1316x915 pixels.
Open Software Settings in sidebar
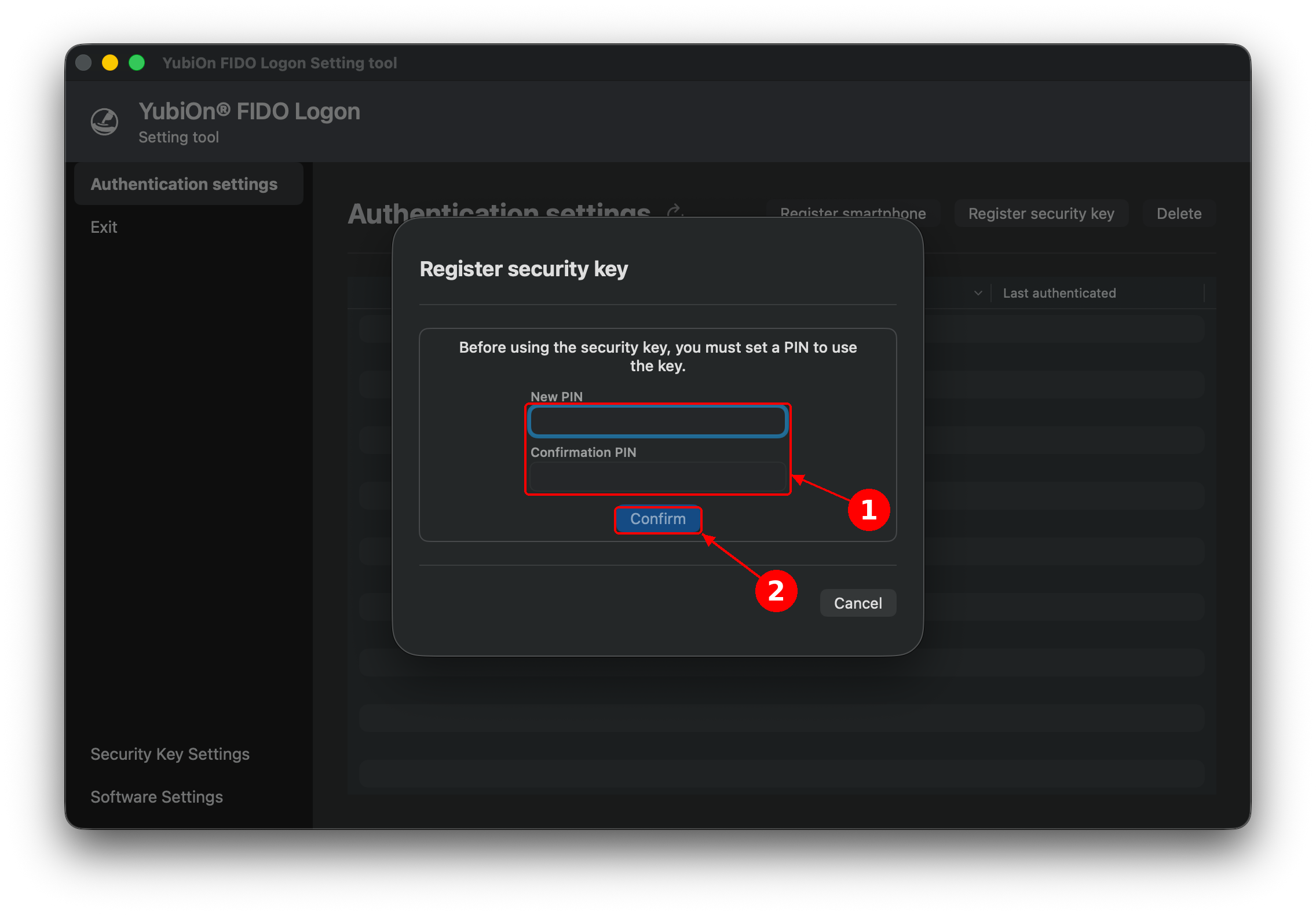coord(156,797)
